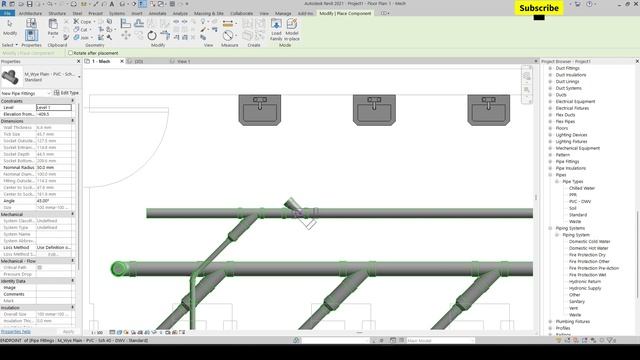
Task: Select Domestic Cold Water piping system
Action: pyautogui.click(x=589, y=241)
